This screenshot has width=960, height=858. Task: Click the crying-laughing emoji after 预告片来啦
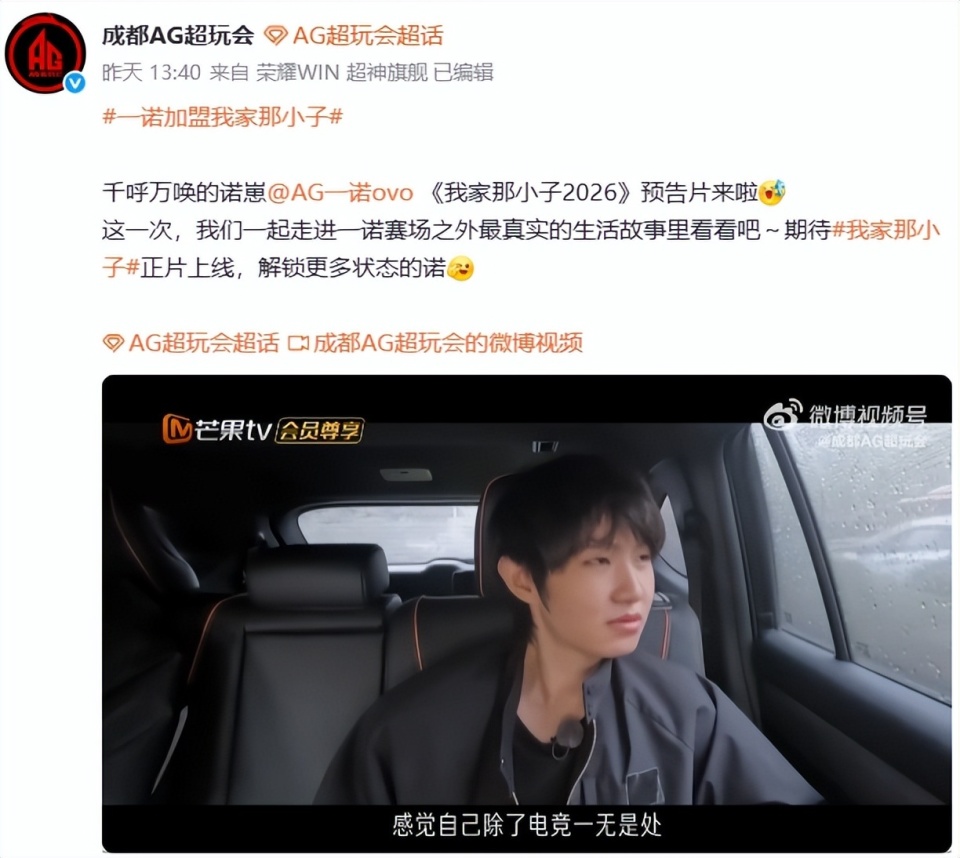[772, 192]
